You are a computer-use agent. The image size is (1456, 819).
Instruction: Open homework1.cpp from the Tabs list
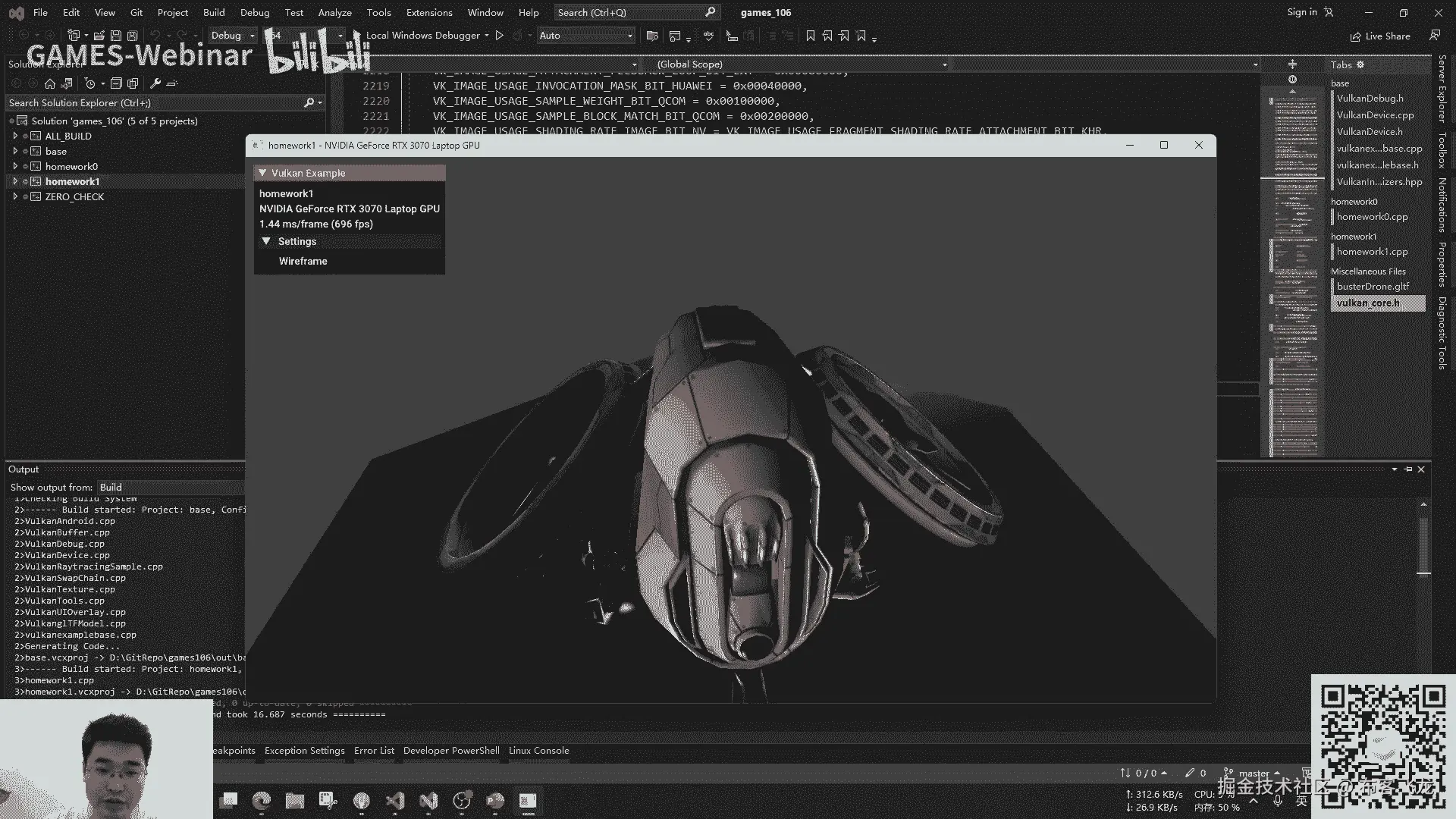[x=1372, y=252]
